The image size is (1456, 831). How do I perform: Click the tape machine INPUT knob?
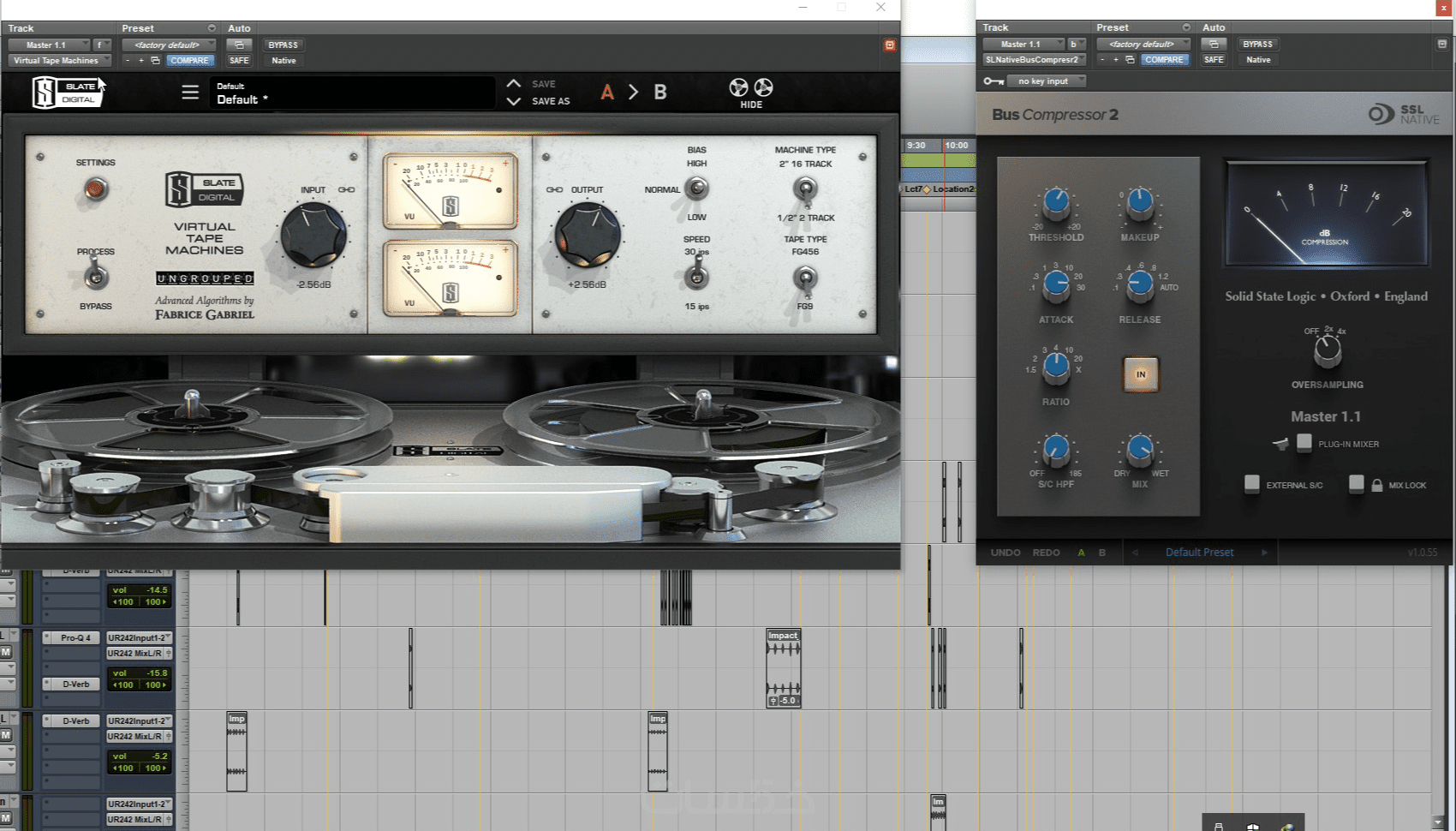coord(313,235)
